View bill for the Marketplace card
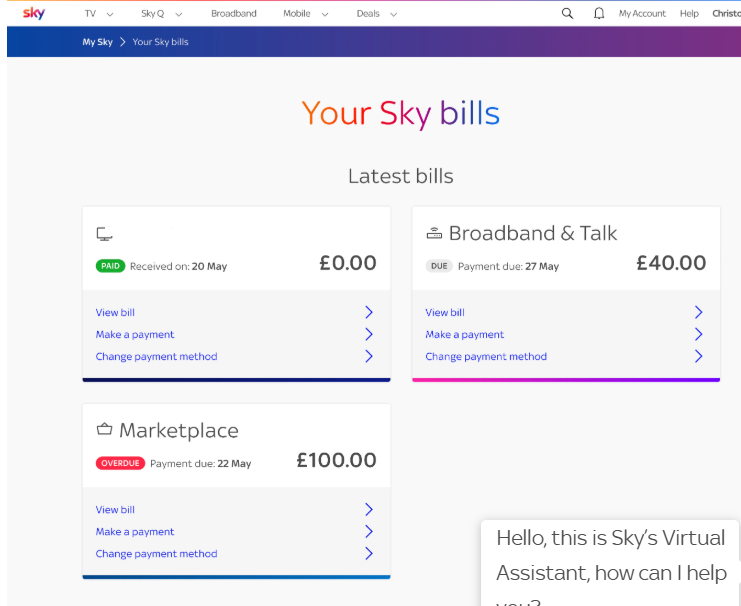 point(115,510)
